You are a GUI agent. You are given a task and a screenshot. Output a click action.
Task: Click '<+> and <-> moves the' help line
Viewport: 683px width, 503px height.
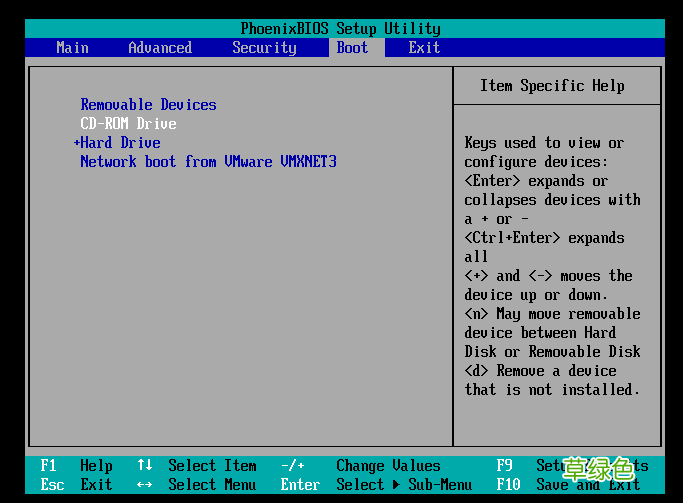[548, 276]
